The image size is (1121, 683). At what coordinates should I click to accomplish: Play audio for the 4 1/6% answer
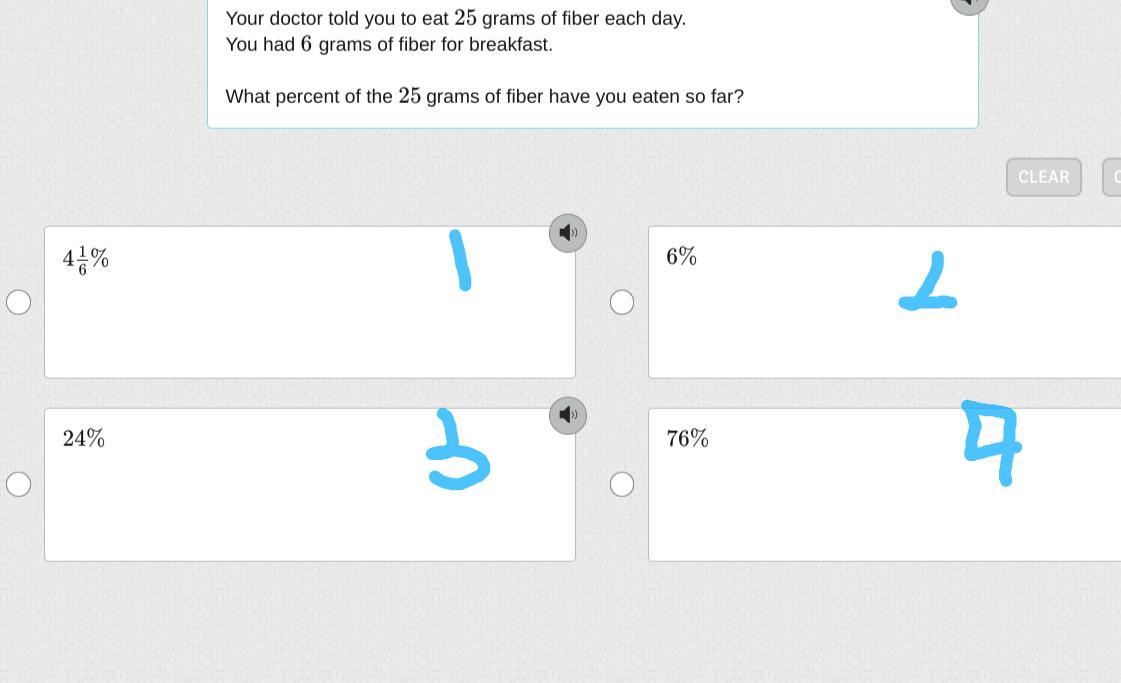tap(567, 233)
